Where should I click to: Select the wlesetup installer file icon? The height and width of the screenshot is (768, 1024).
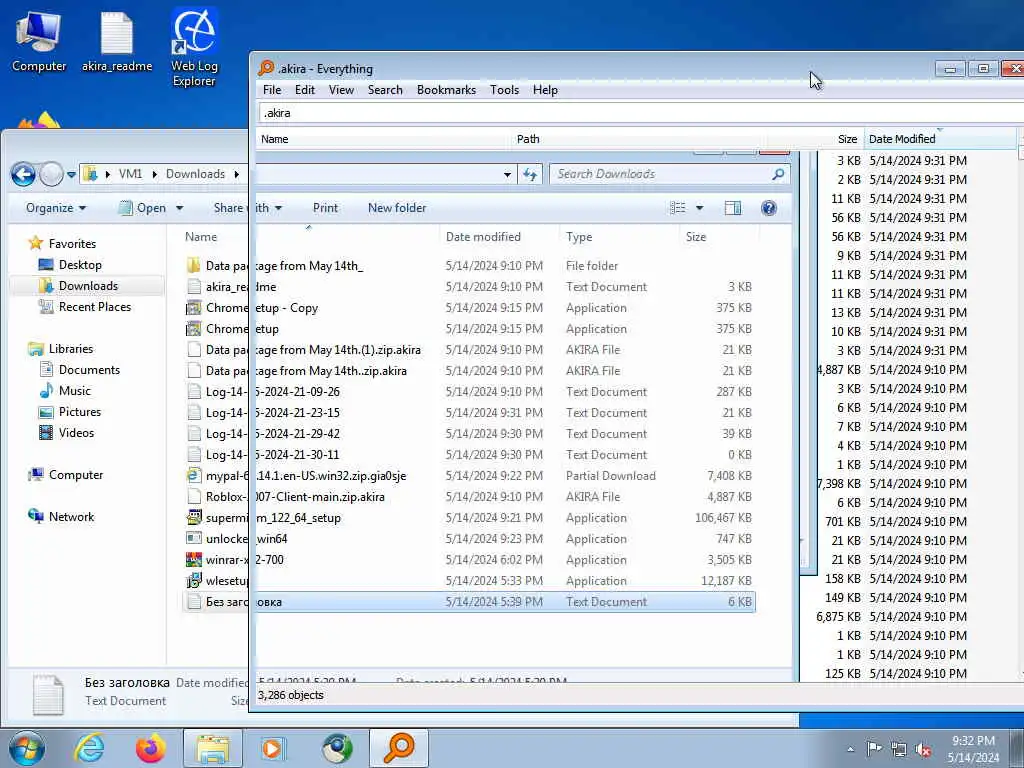pos(193,581)
